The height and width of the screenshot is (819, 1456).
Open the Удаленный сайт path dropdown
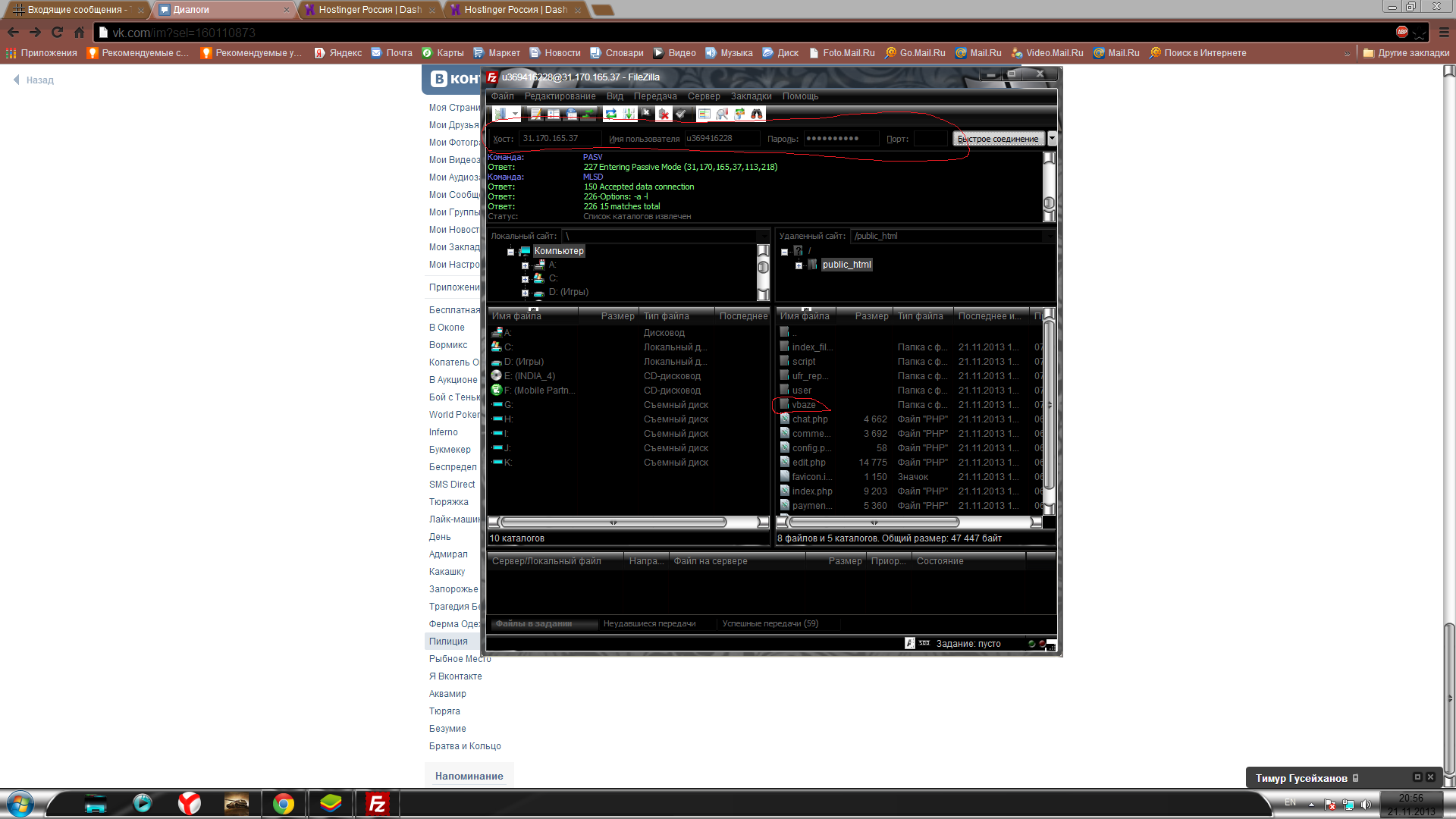click(x=1050, y=236)
